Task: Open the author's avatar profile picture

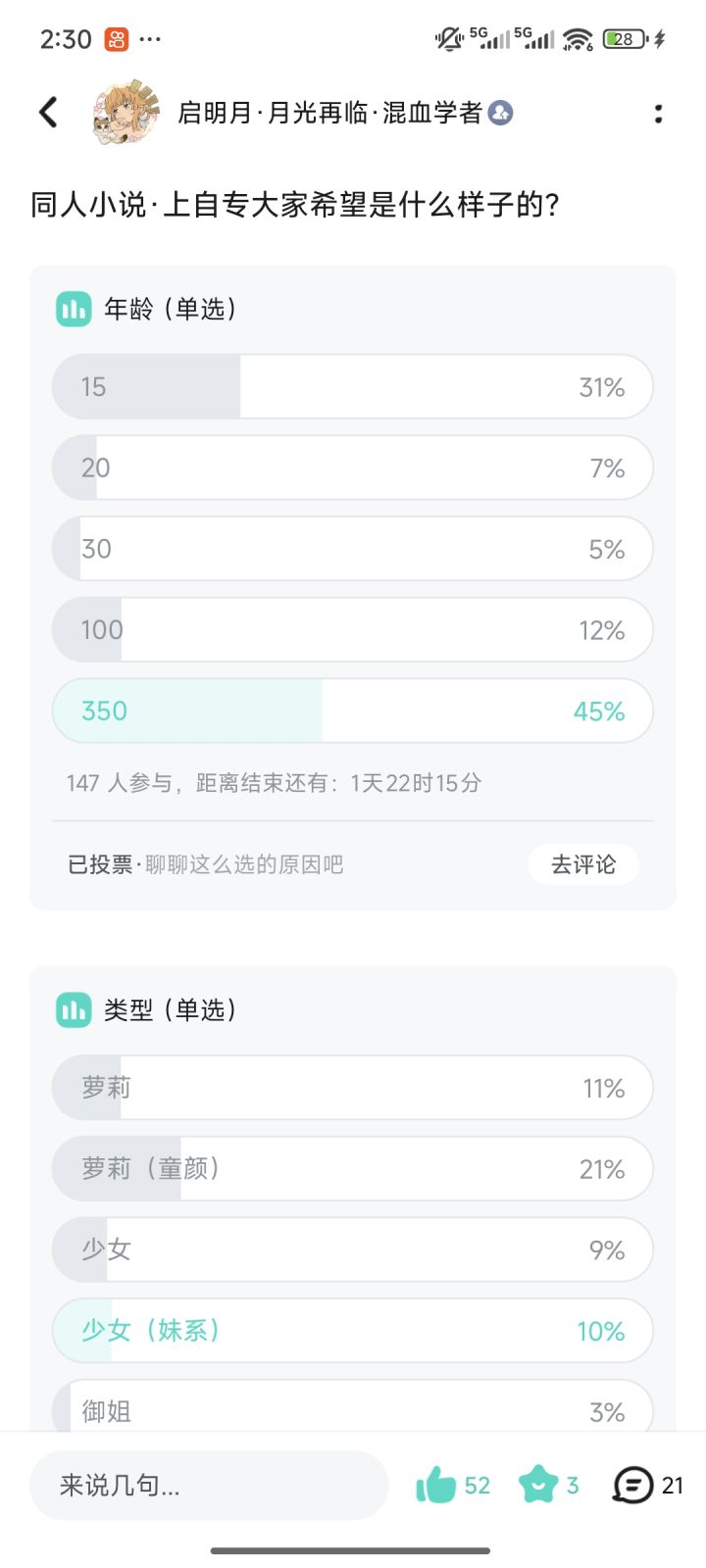Action: click(x=126, y=113)
